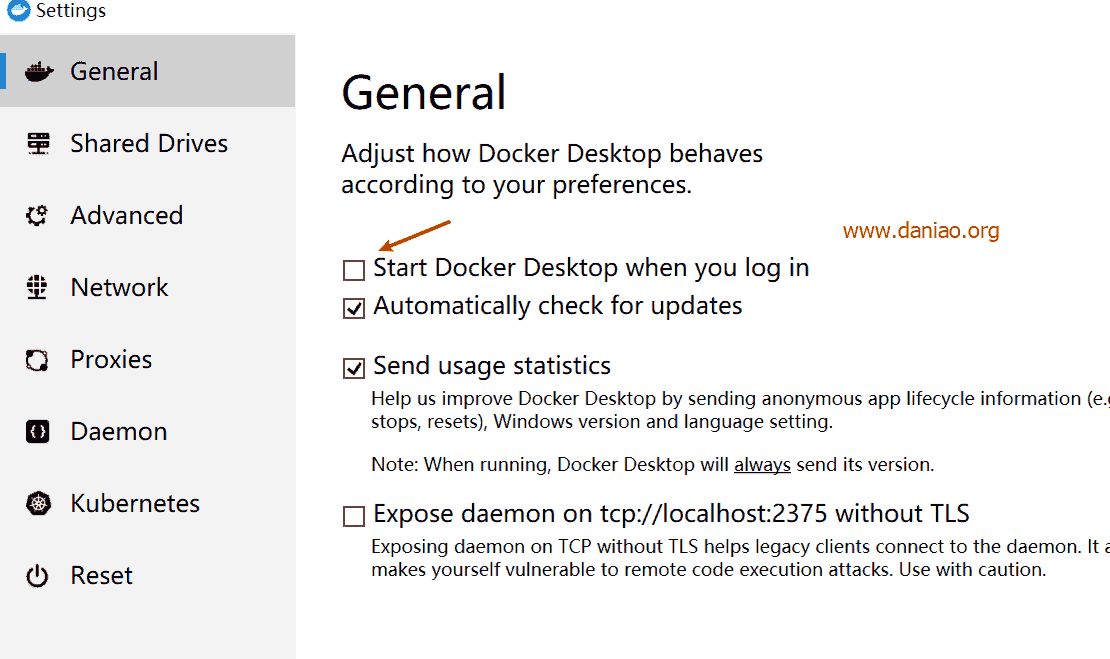Enable Start Docker Desktop when you log in
The height and width of the screenshot is (659, 1110).
point(354,270)
